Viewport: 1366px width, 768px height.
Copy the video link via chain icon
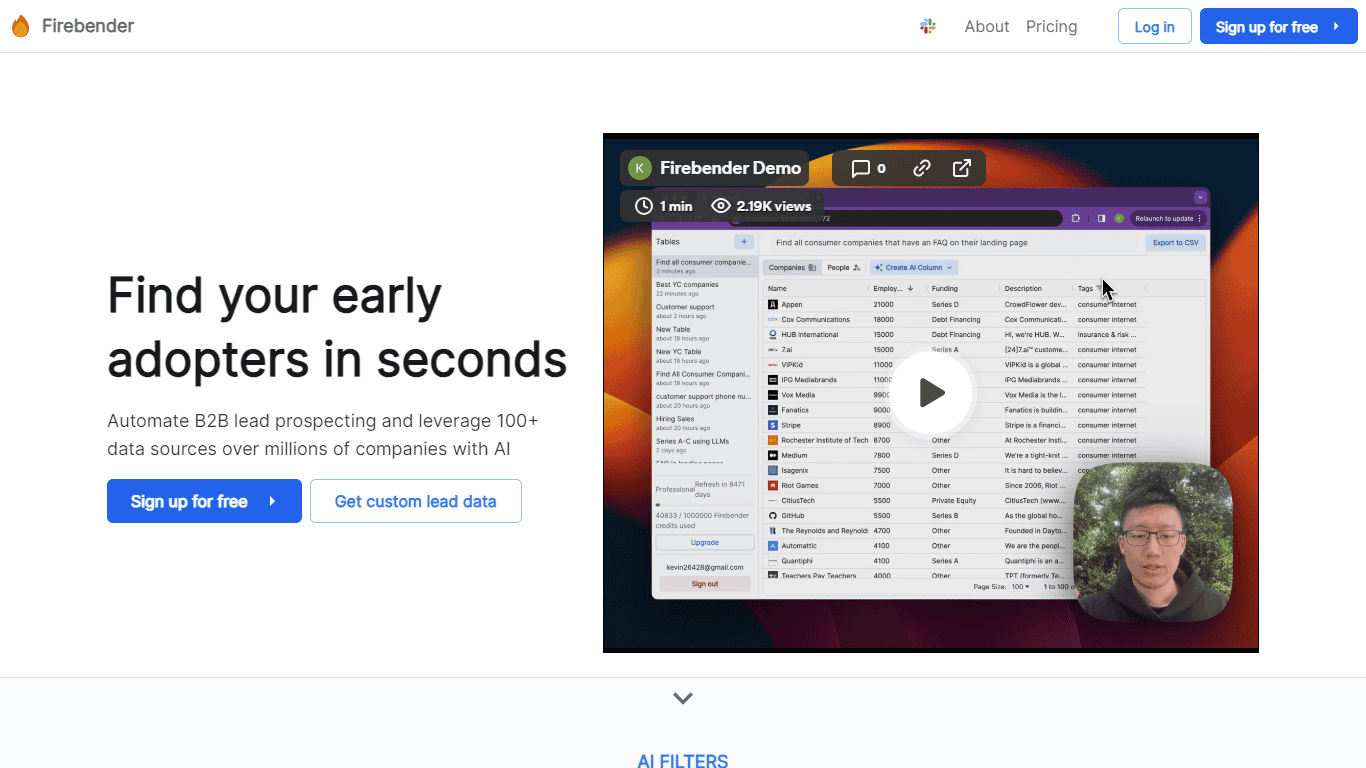[922, 168]
